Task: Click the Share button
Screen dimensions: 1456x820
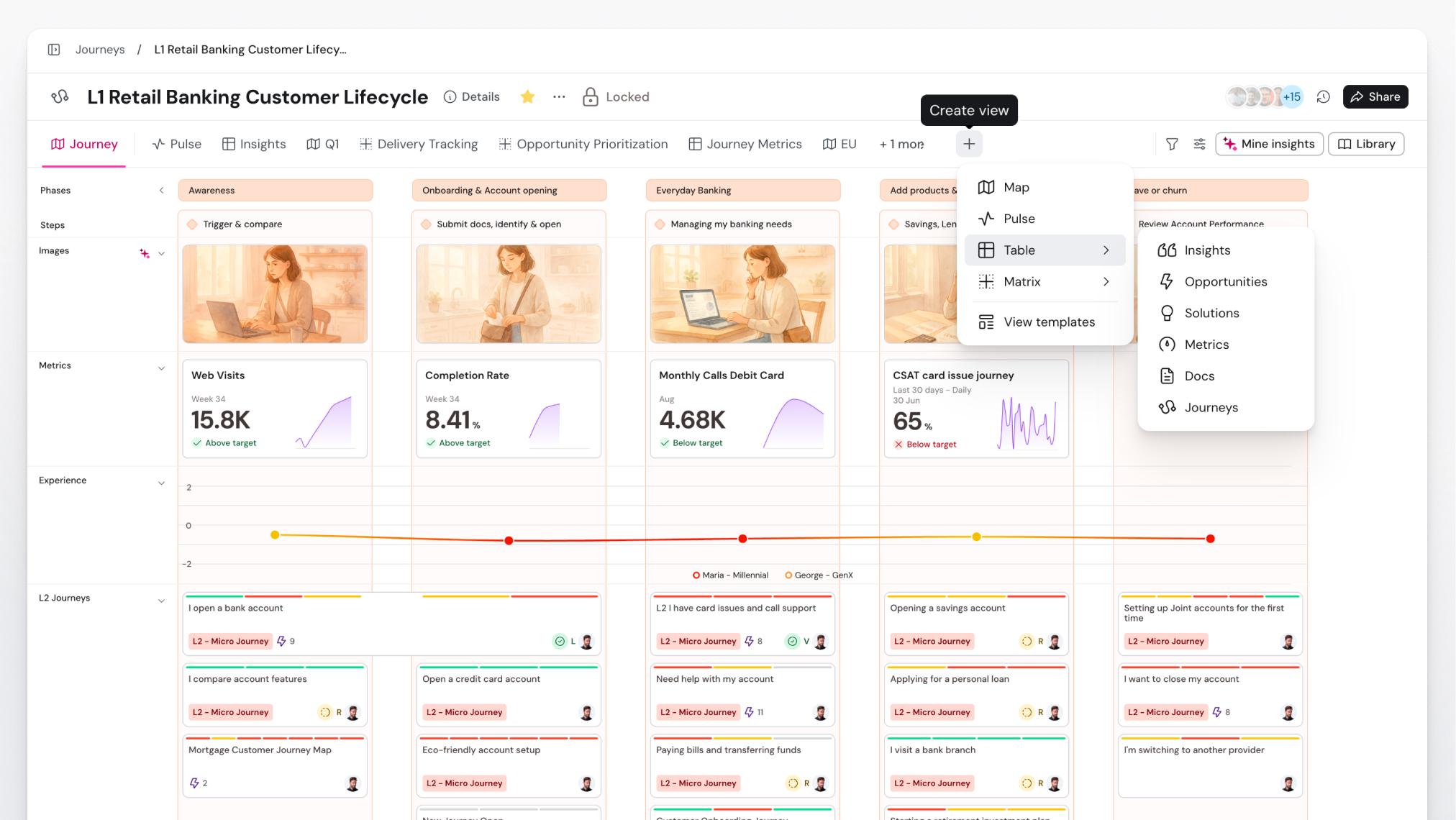Action: (x=1375, y=96)
